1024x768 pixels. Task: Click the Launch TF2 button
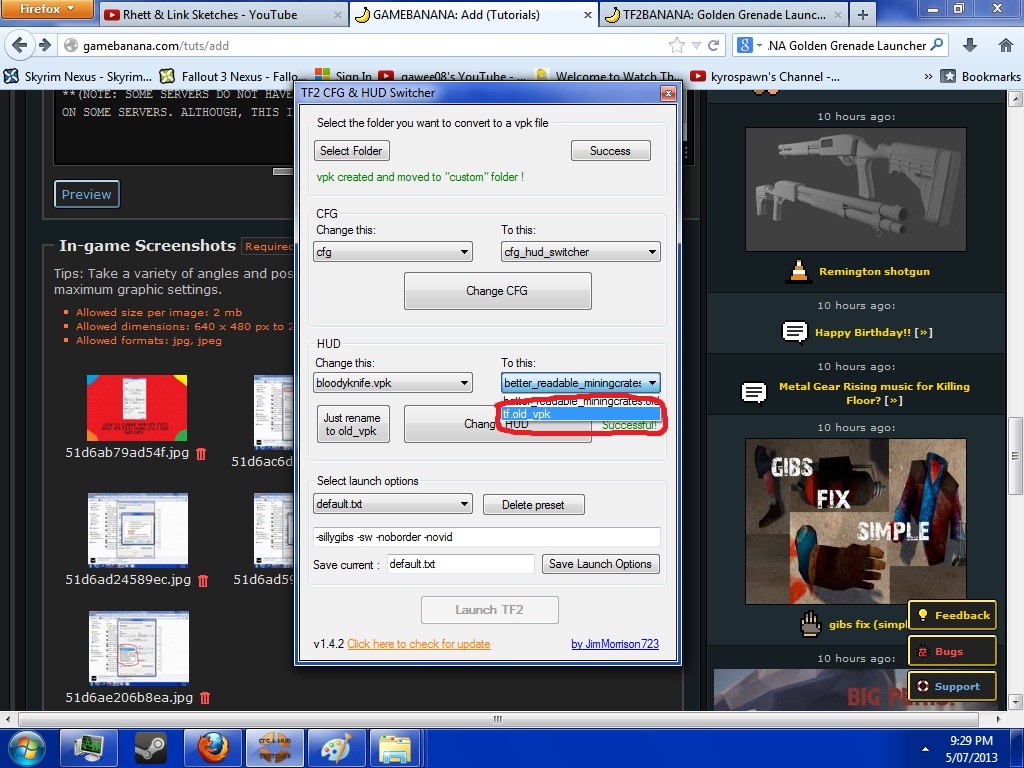pyautogui.click(x=490, y=610)
